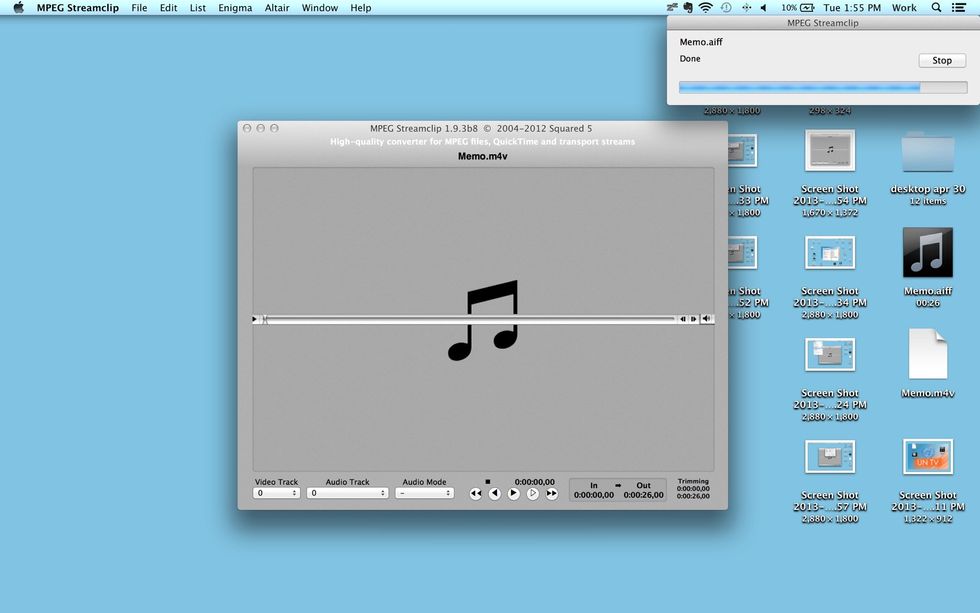Play the Memo.m4v clip
The height and width of the screenshot is (613, 980).
click(x=514, y=494)
